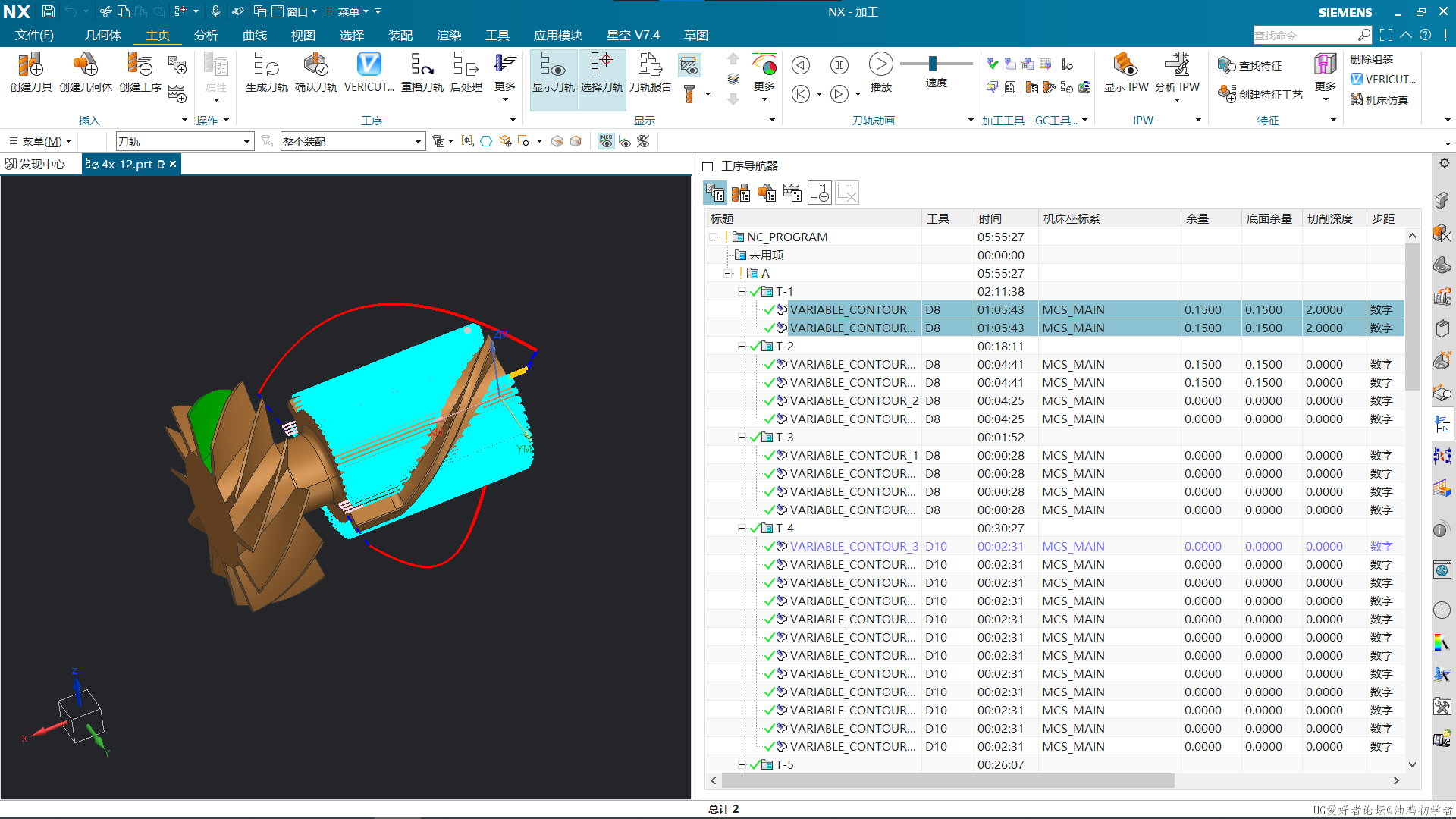Collapse the A program group

[x=728, y=274]
